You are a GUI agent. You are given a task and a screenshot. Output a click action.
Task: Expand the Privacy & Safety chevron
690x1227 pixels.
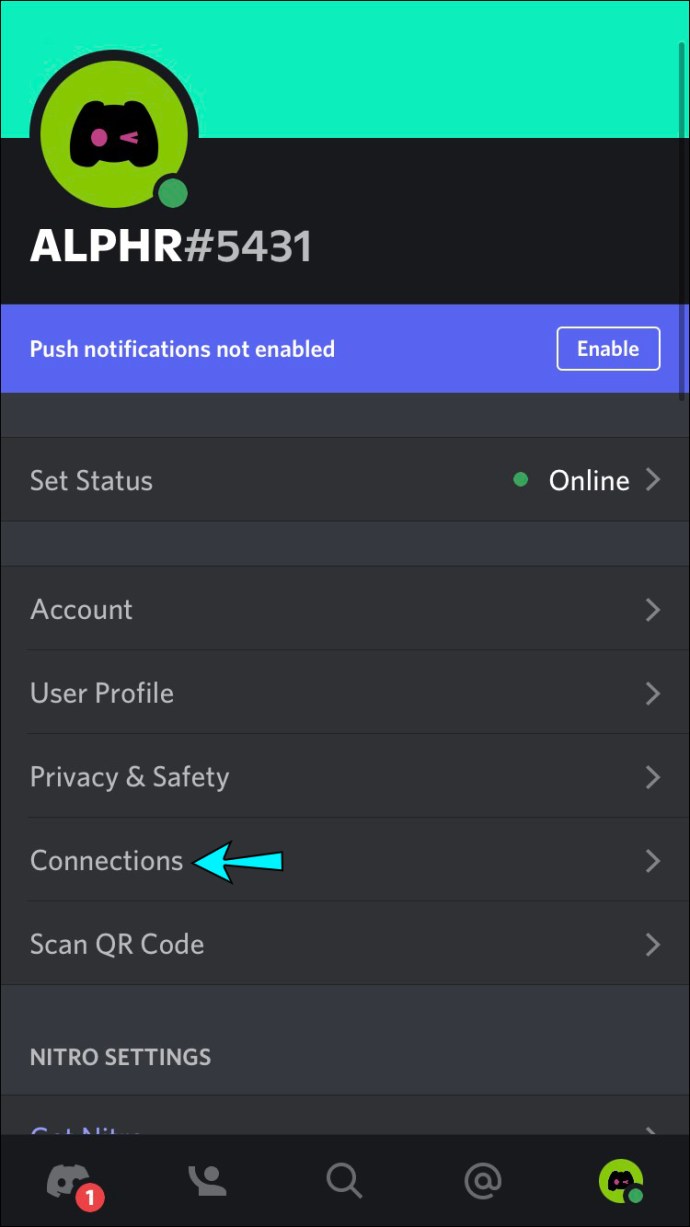pos(653,777)
